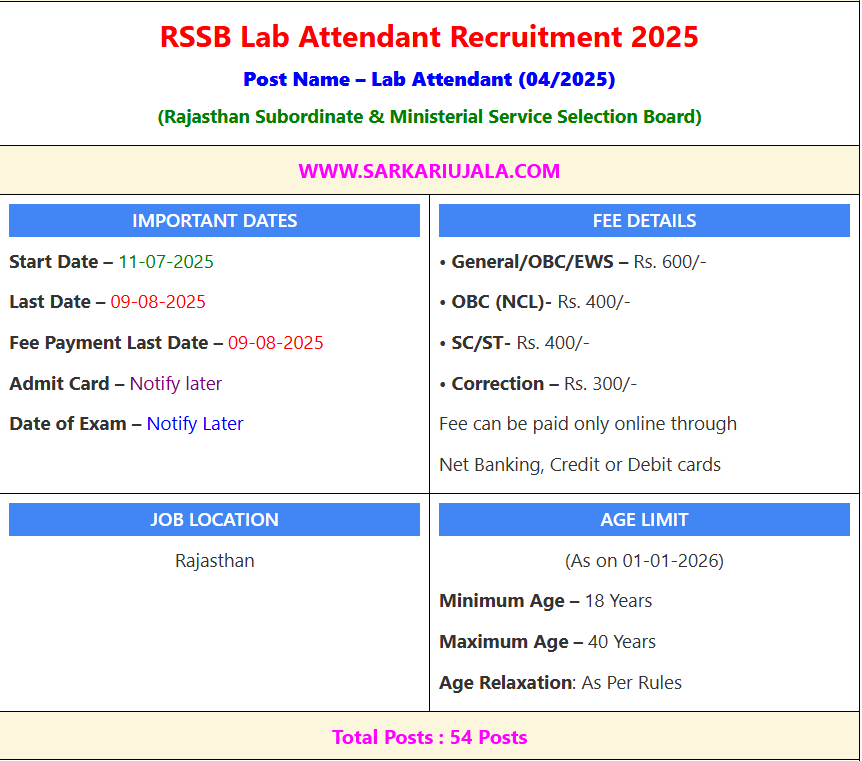Click the Maximum Age 40 Years line
Screen dimensions: 862x761
(548, 642)
